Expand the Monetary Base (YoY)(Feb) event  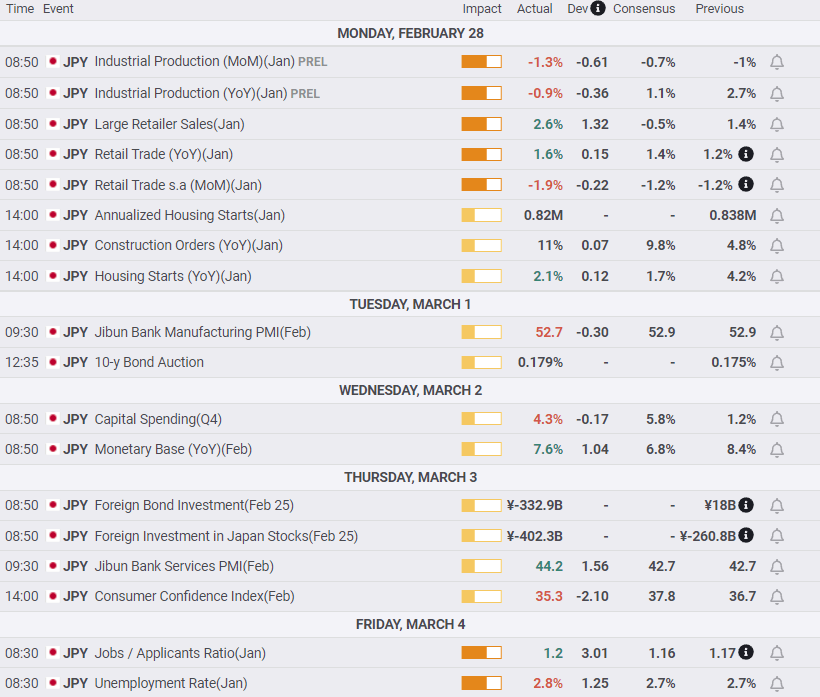pyautogui.click(x=410, y=449)
